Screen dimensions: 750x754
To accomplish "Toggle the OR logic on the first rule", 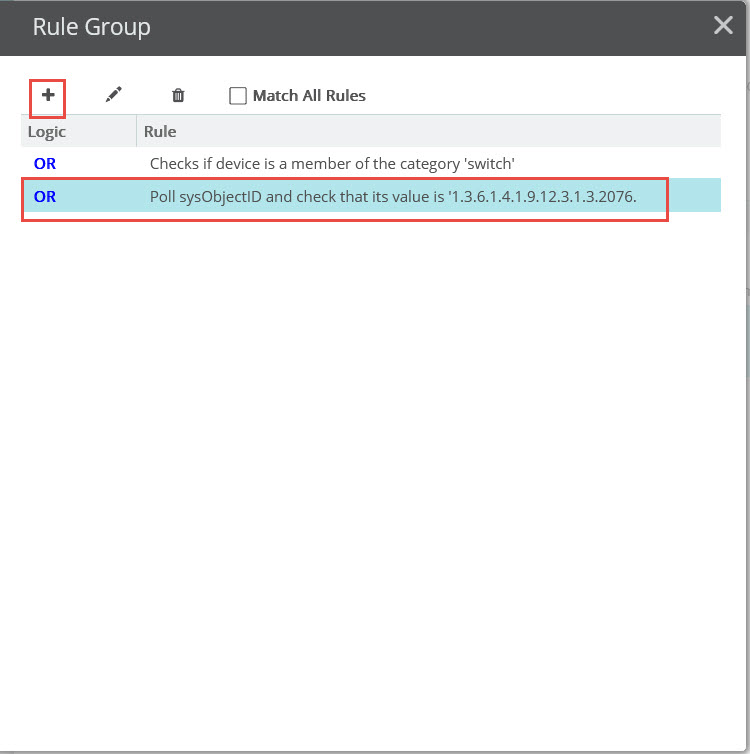I will 45,163.
